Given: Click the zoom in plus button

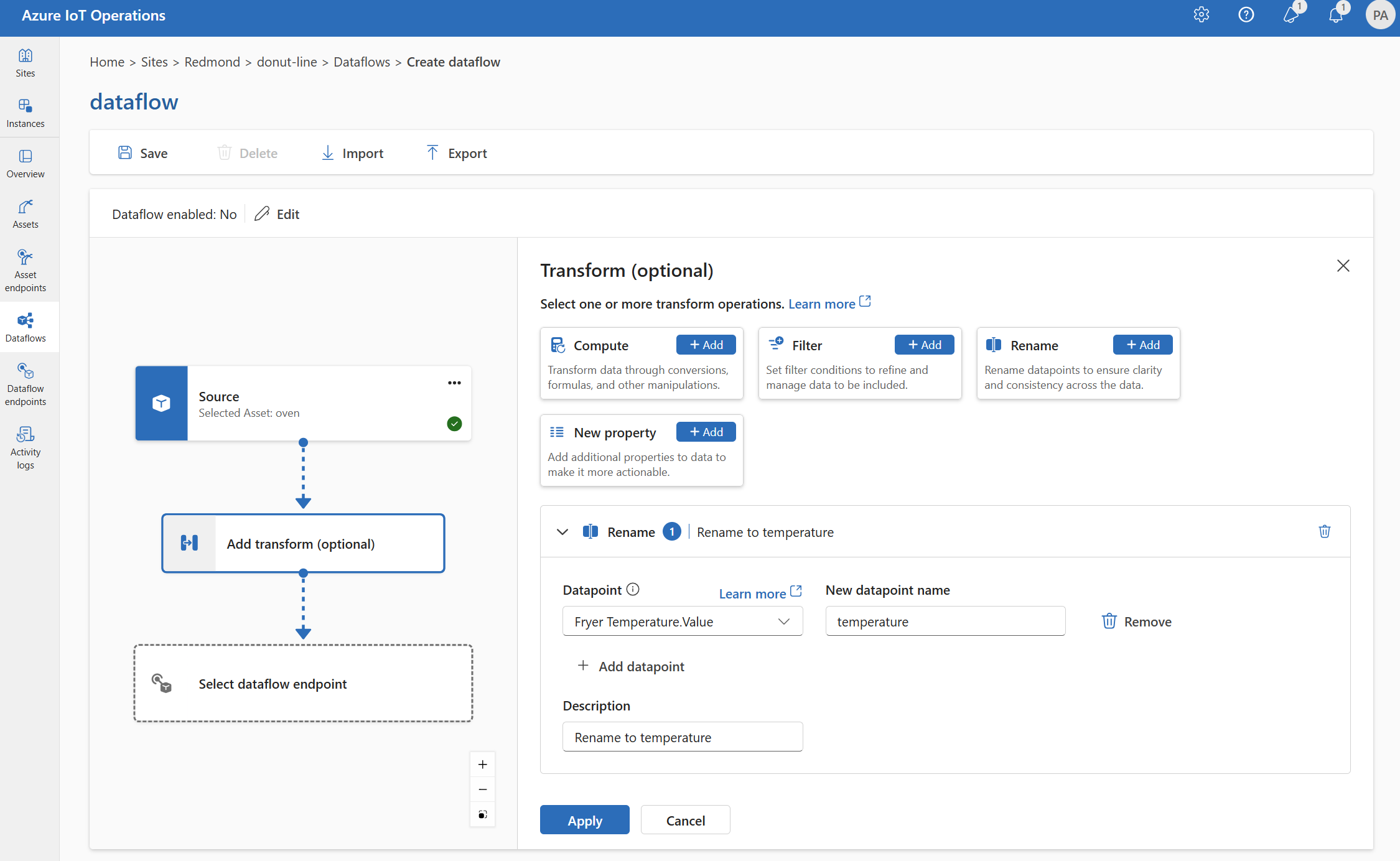Looking at the screenshot, I should (x=482, y=764).
